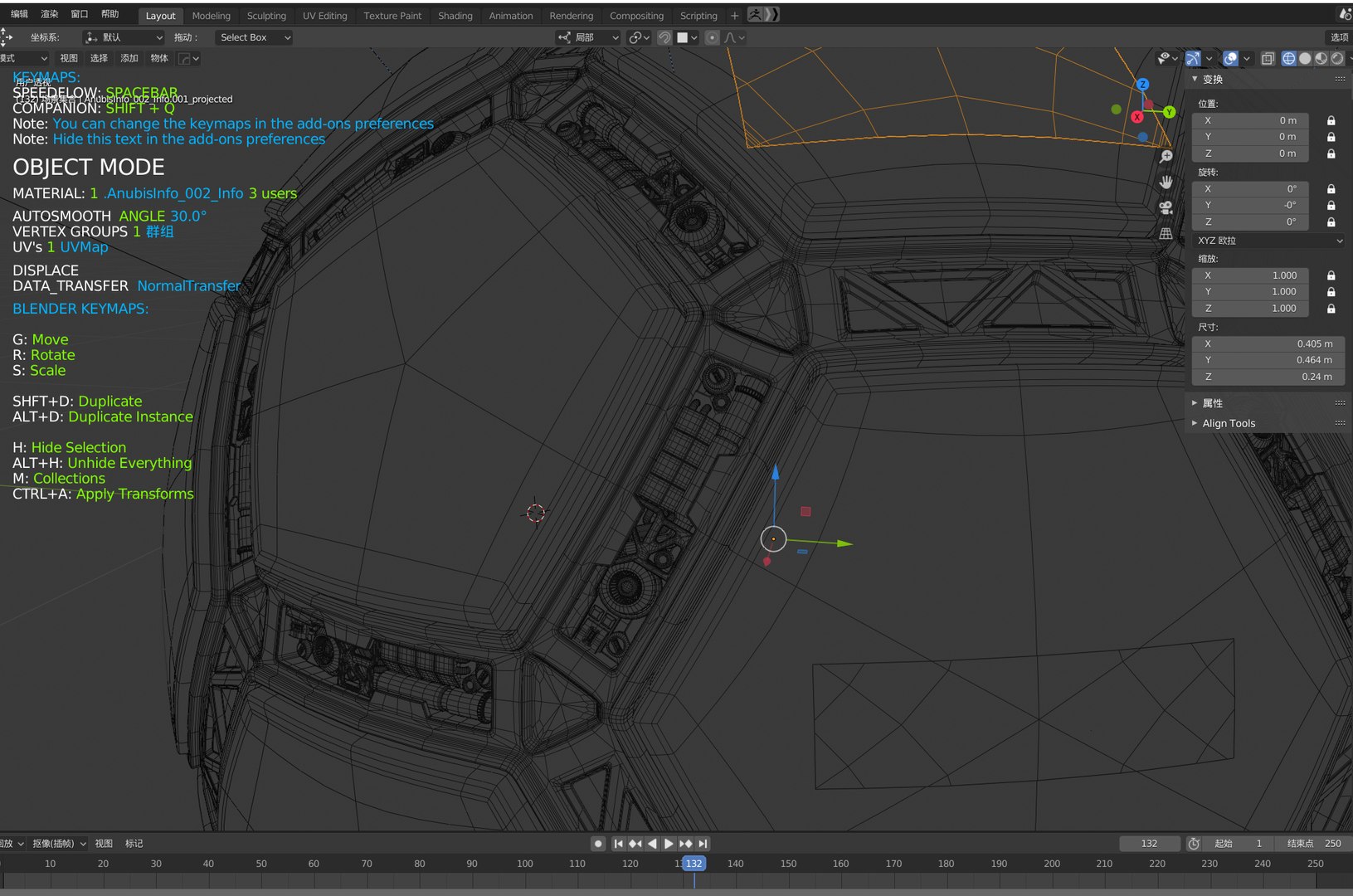Toggle viewport gizmos display
The width and height of the screenshot is (1353, 896).
(1193, 58)
